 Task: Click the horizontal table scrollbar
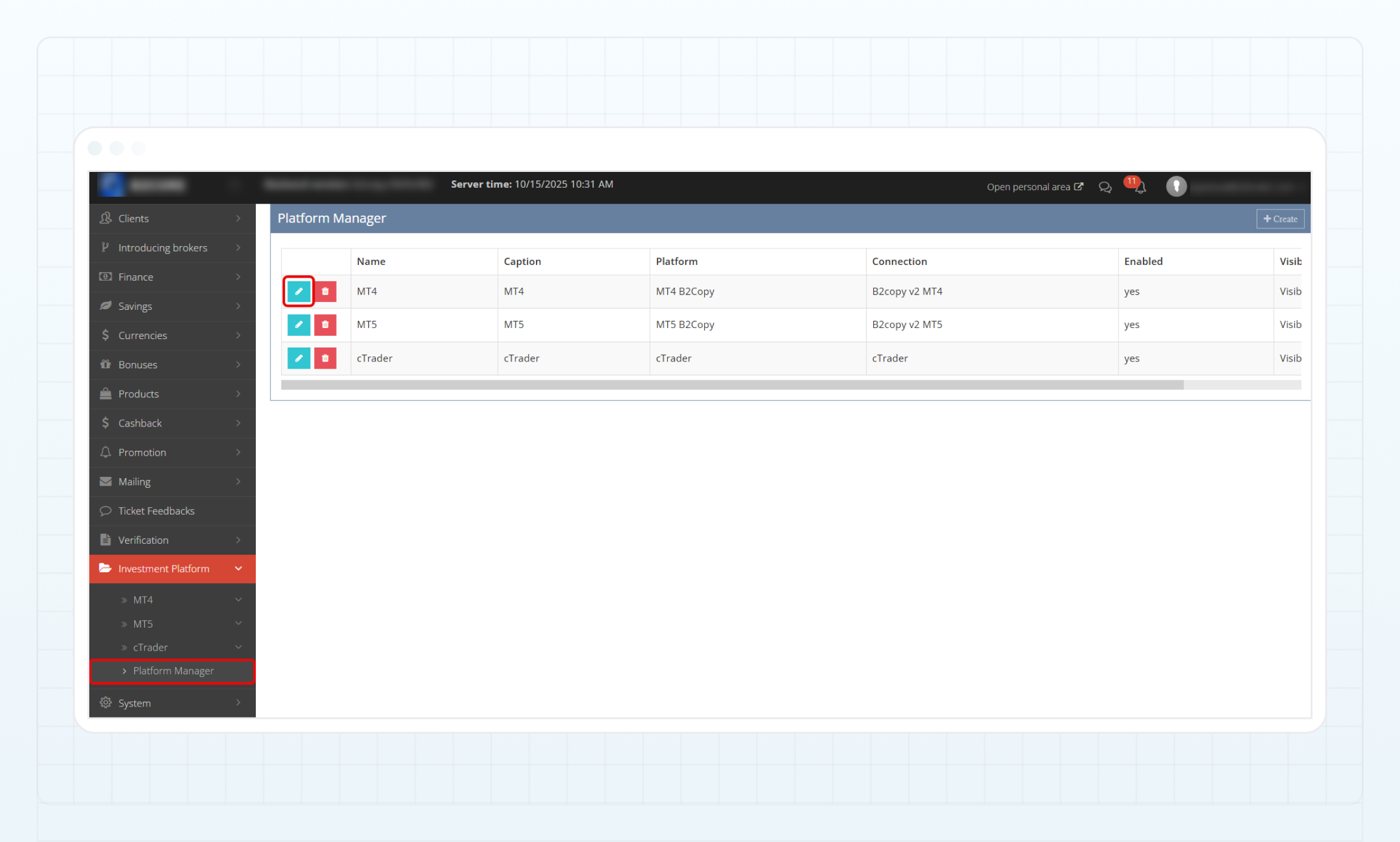[732, 385]
